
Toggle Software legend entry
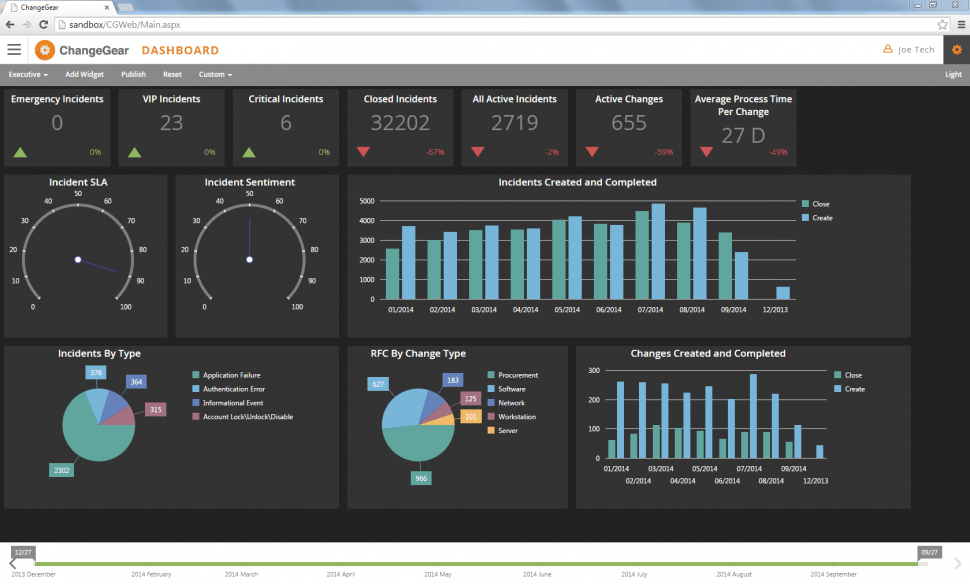pyautogui.click(x=507, y=389)
